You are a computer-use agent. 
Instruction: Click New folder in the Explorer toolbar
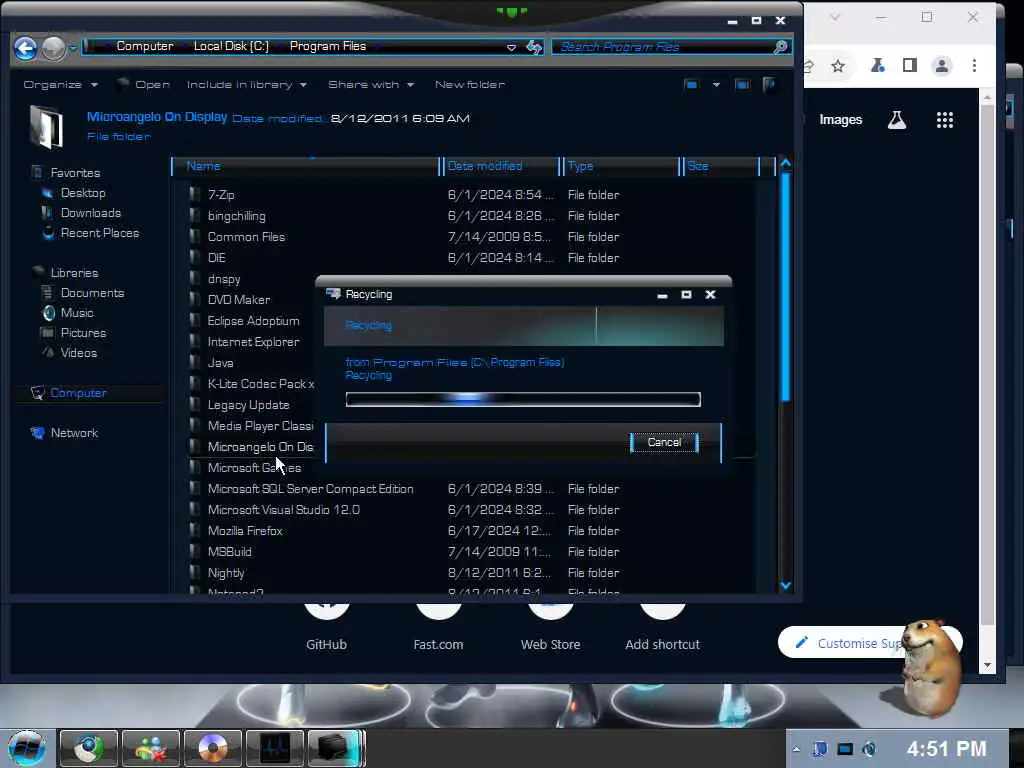click(470, 84)
